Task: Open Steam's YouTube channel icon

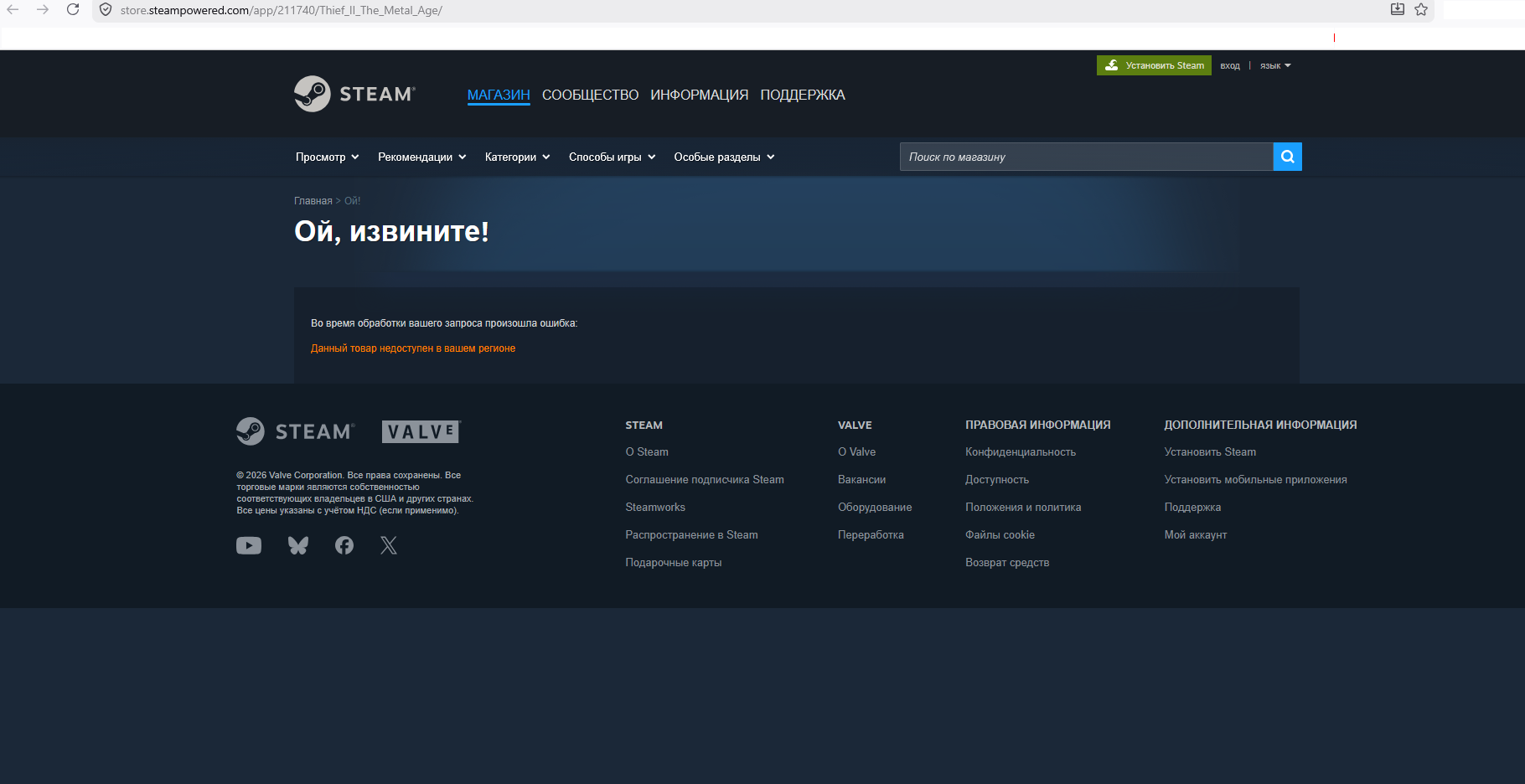Action: tap(249, 545)
